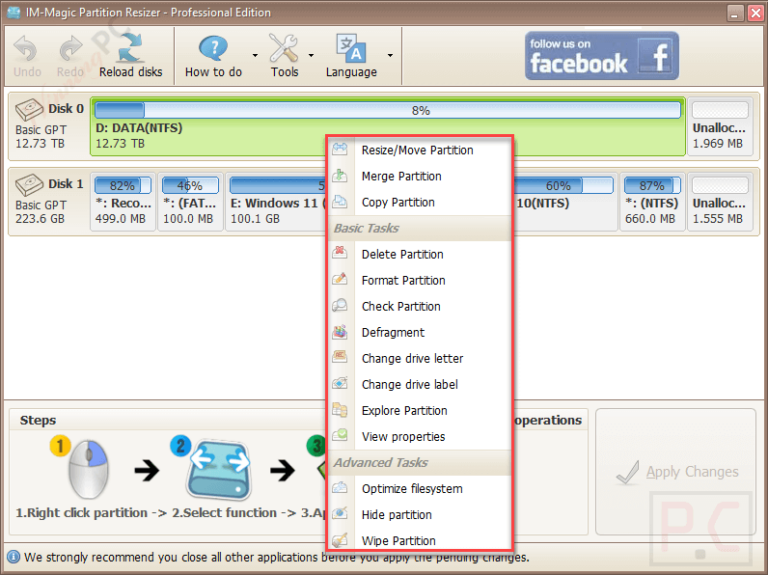Expand the Tools dropdown arrow
This screenshot has height=575, width=768.
click(311, 55)
